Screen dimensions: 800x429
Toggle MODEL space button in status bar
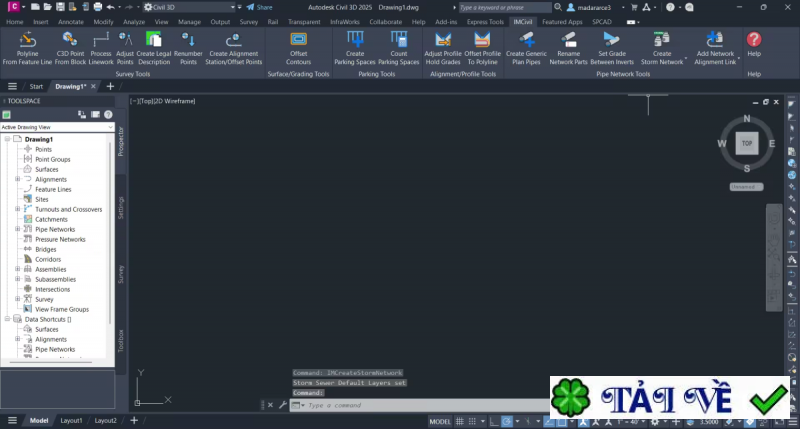(440, 421)
